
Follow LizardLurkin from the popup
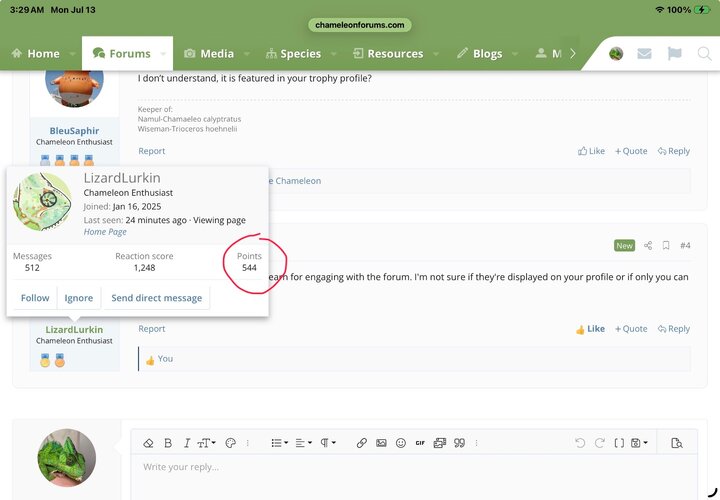click(x=35, y=298)
